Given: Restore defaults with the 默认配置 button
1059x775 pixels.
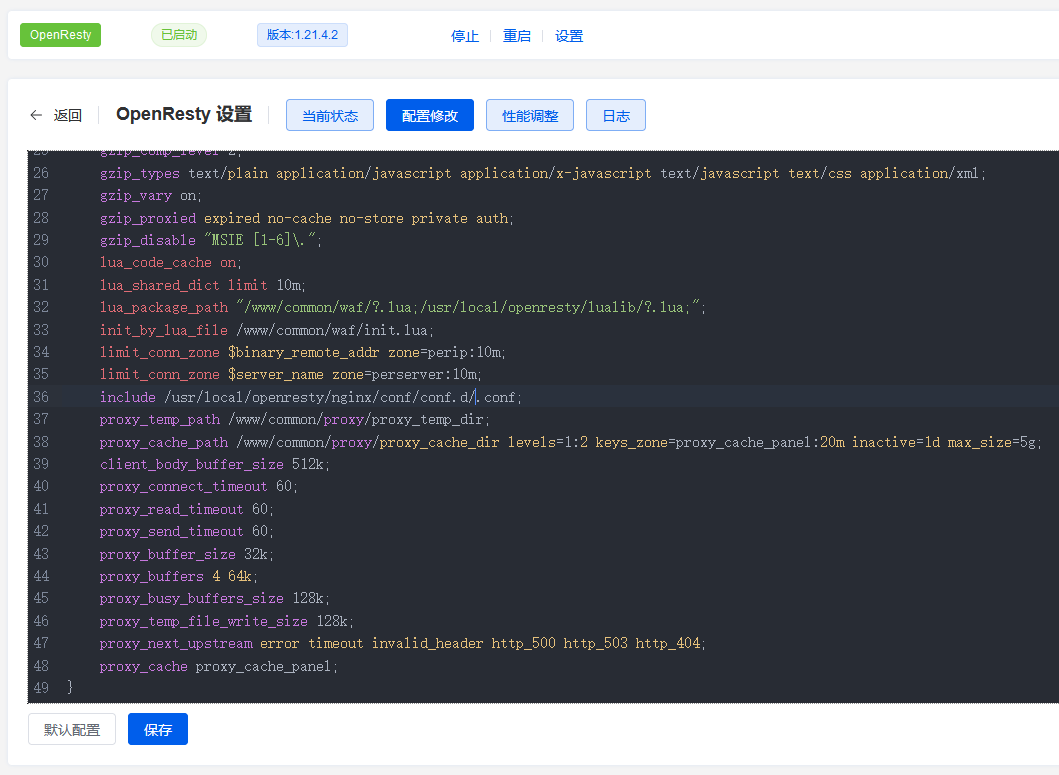Looking at the screenshot, I should [x=71, y=729].
